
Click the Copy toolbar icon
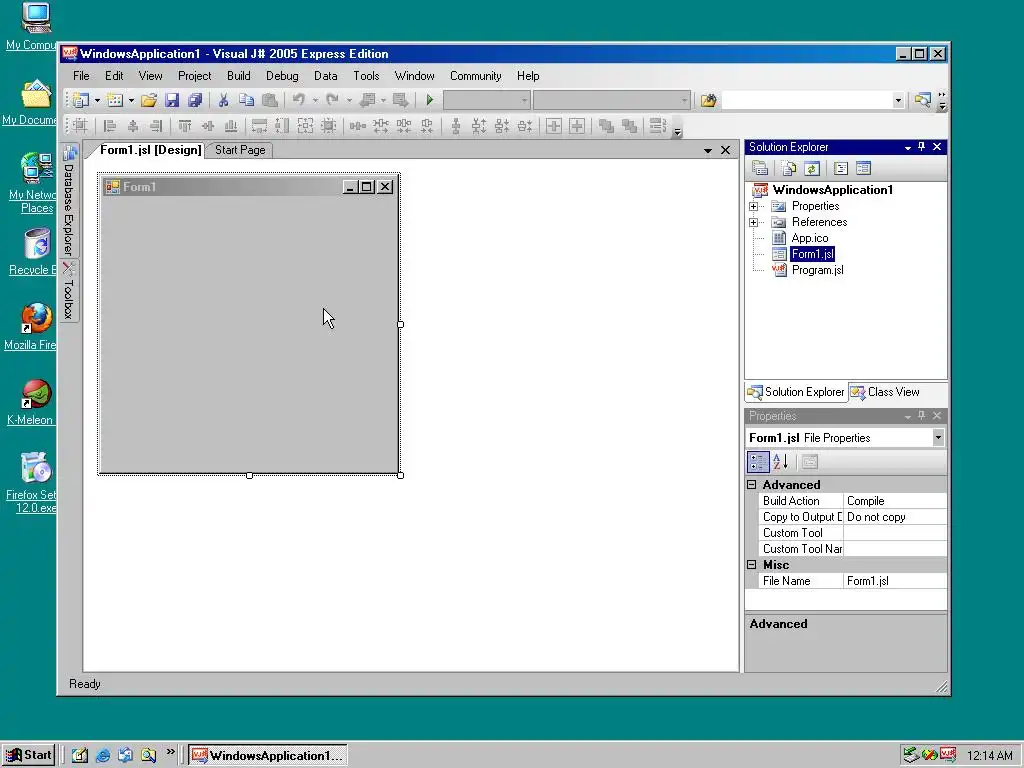[246, 100]
